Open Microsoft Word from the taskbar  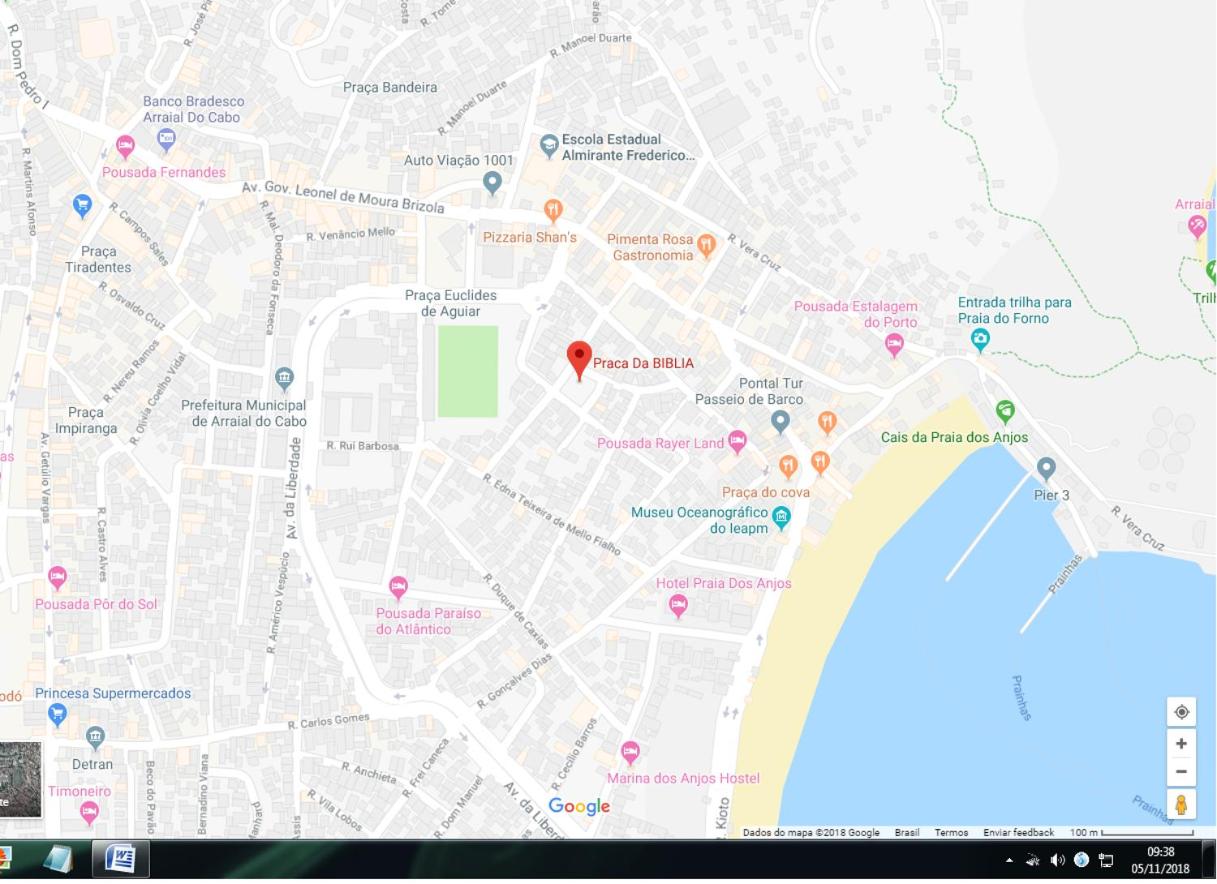click(120, 859)
